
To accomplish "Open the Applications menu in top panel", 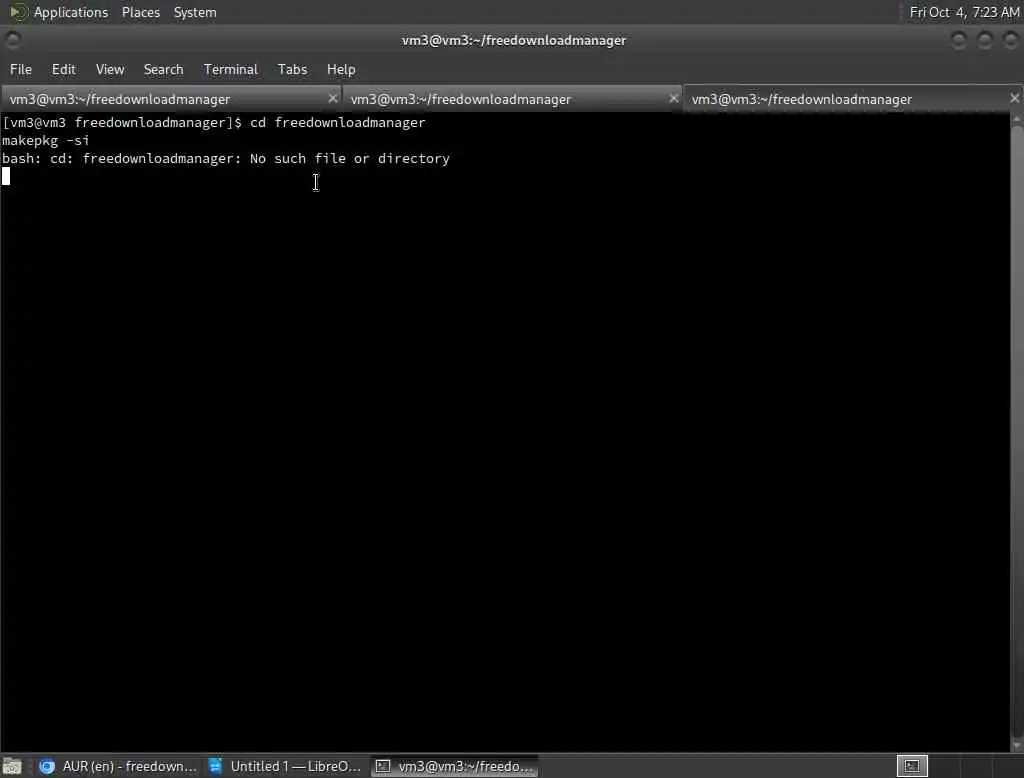I will point(71,12).
